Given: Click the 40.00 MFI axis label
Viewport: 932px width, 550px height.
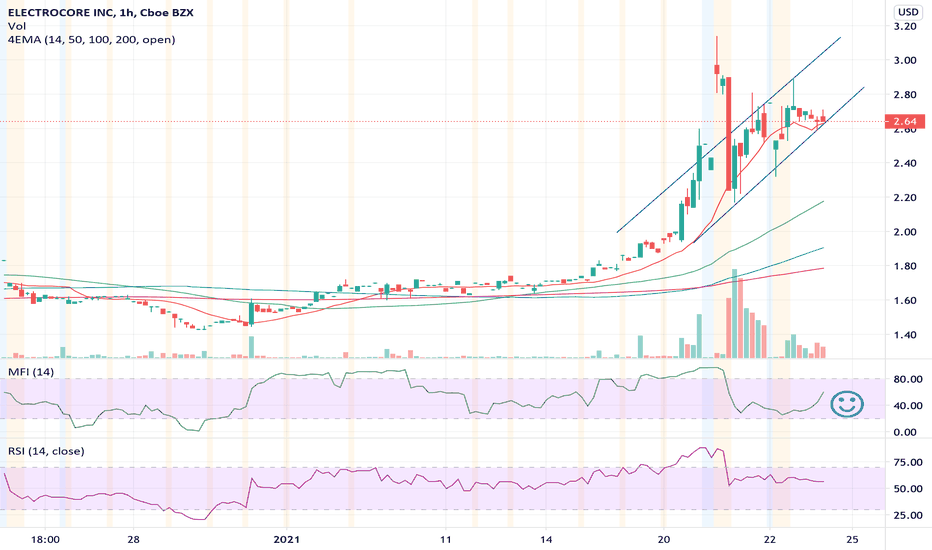Looking at the screenshot, I should pyautogui.click(x=908, y=406).
